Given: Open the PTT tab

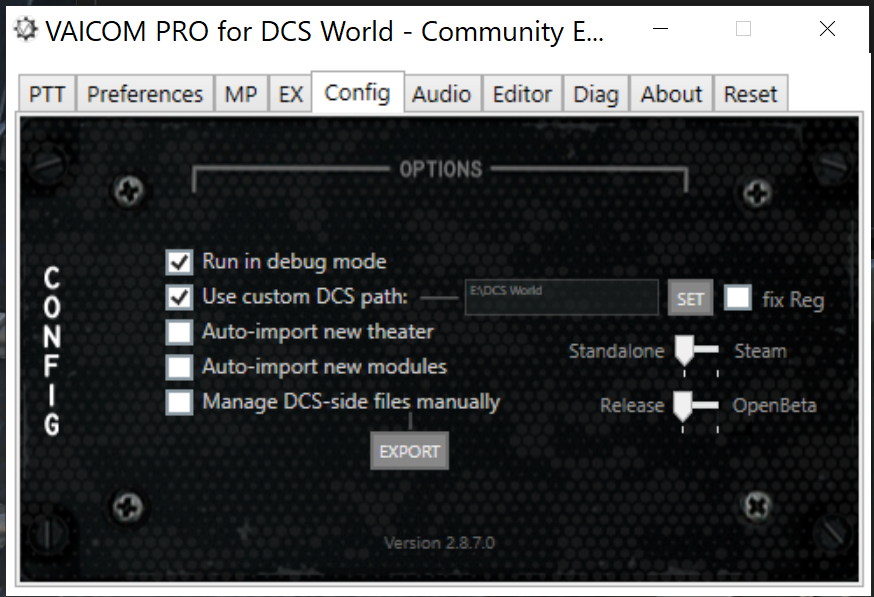Looking at the screenshot, I should pyautogui.click(x=47, y=94).
